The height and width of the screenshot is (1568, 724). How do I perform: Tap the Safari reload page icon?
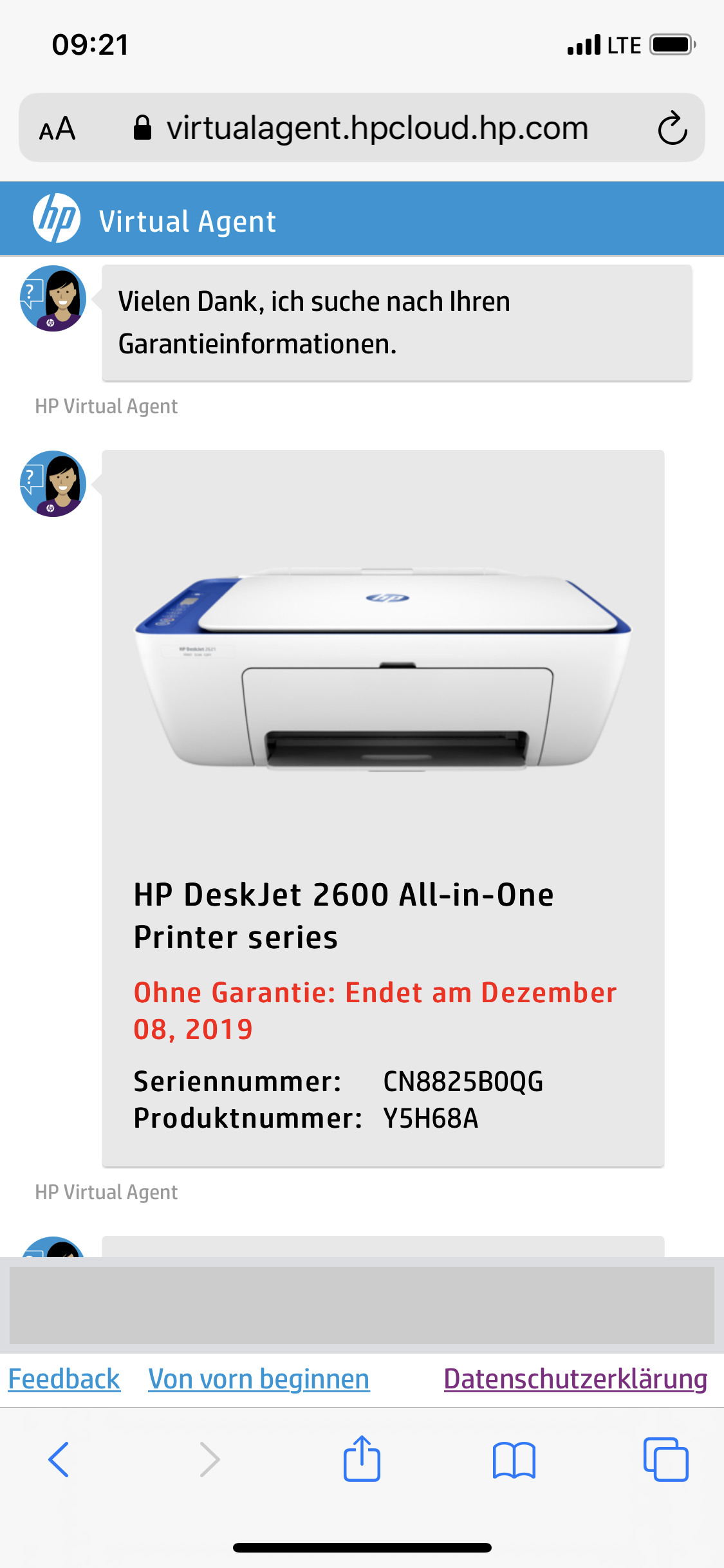[x=673, y=128]
